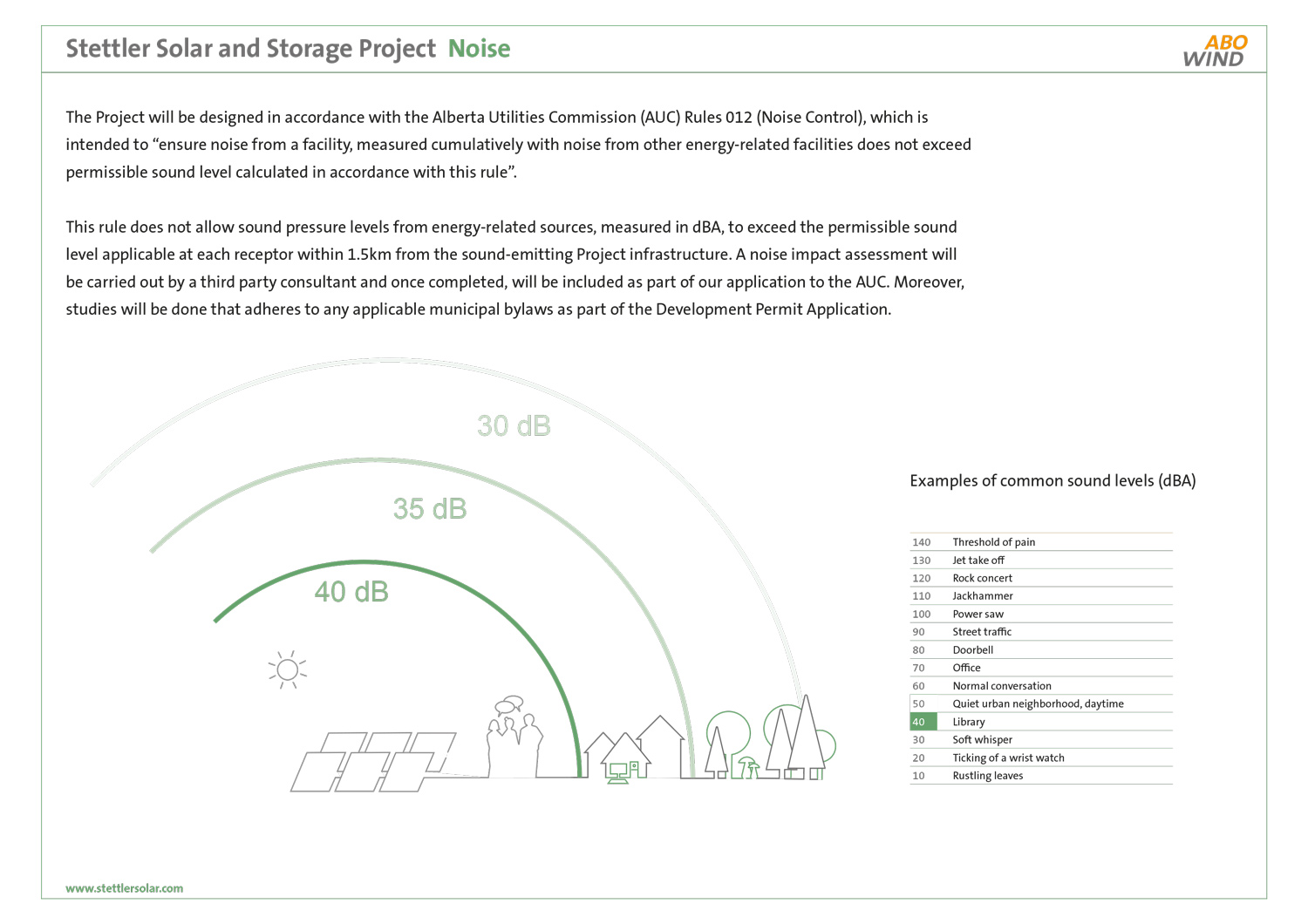The image size is (1308, 924).
Task: Click the Normal conversation row
Action: click(x=1040, y=686)
